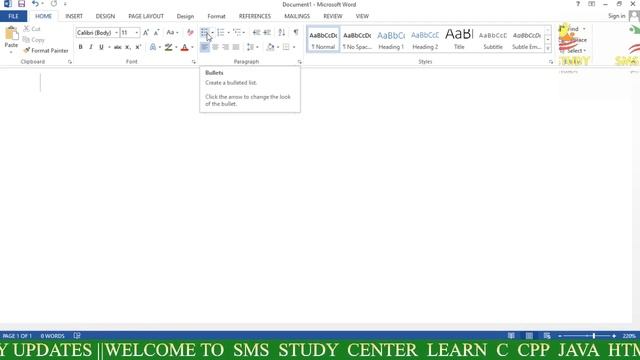Switch to the REVIEW tab

[x=333, y=16]
